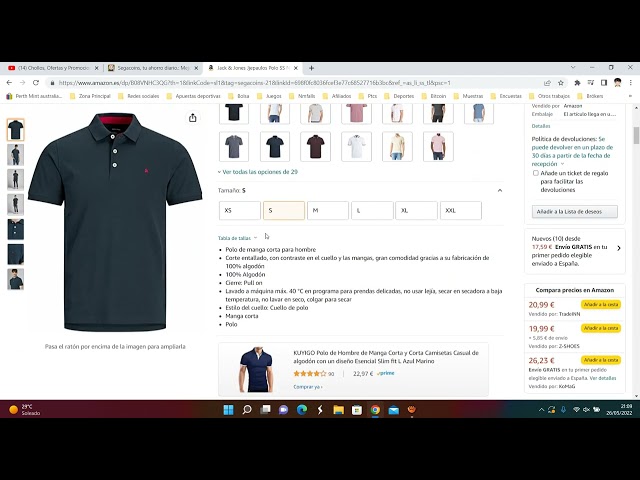
Task: Select size M
Action: coord(328,211)
